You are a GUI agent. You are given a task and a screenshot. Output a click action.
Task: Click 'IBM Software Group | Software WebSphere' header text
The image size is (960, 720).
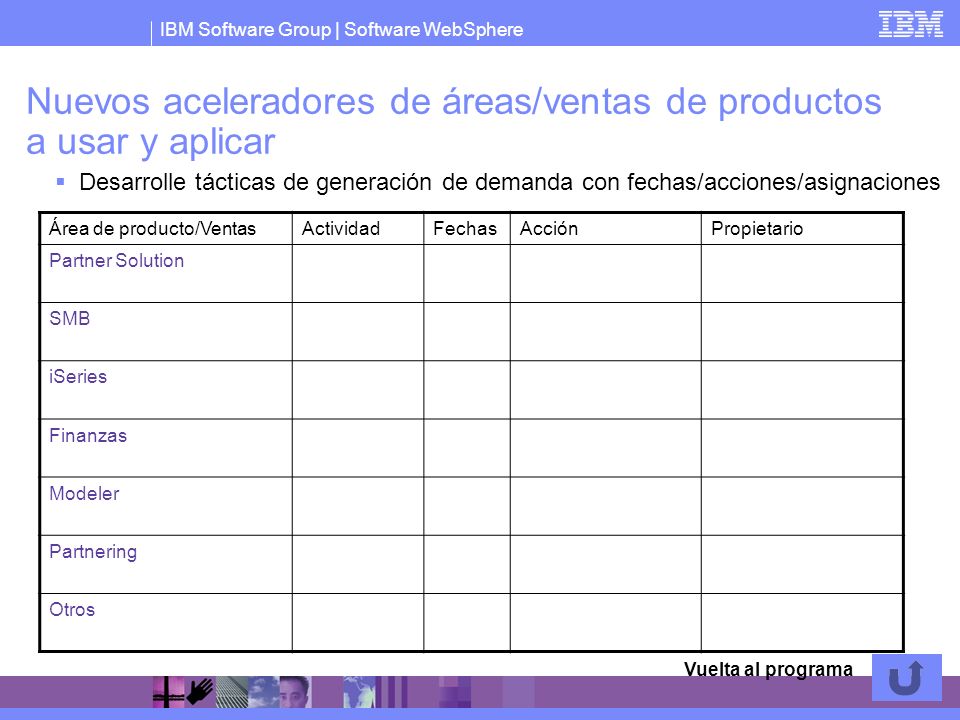pos(342,29)
